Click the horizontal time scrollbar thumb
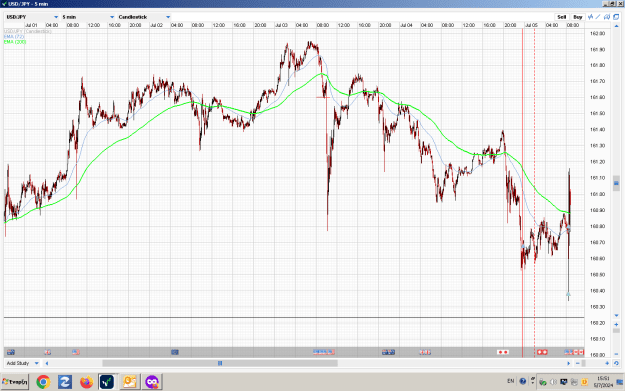Screen dimensions: 625x391 click(x=220, y=363)
